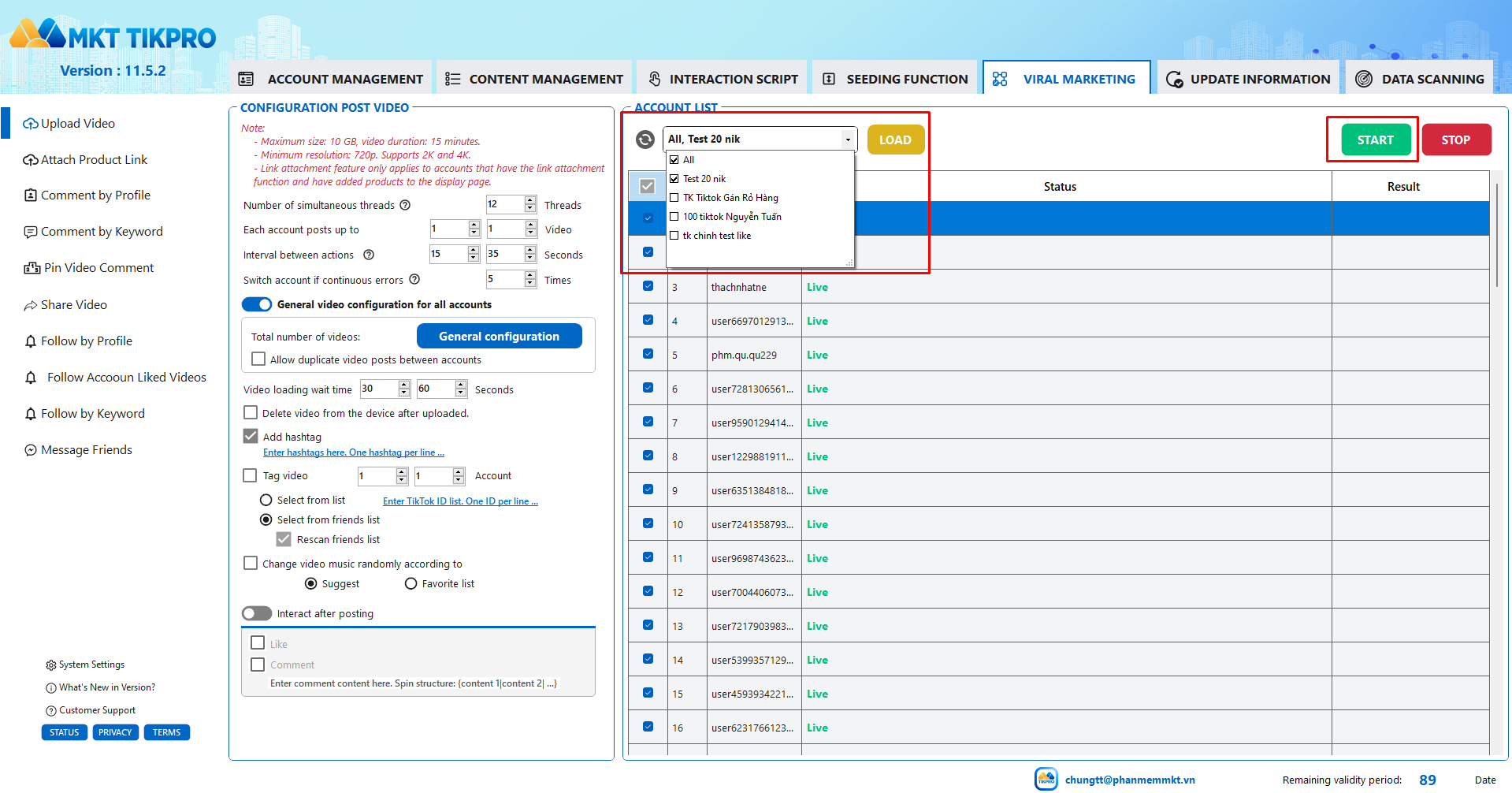This screenshot has width=1512, height=793.
Task: Click the account list vertical scrollbar
Action: [1497, 236]
